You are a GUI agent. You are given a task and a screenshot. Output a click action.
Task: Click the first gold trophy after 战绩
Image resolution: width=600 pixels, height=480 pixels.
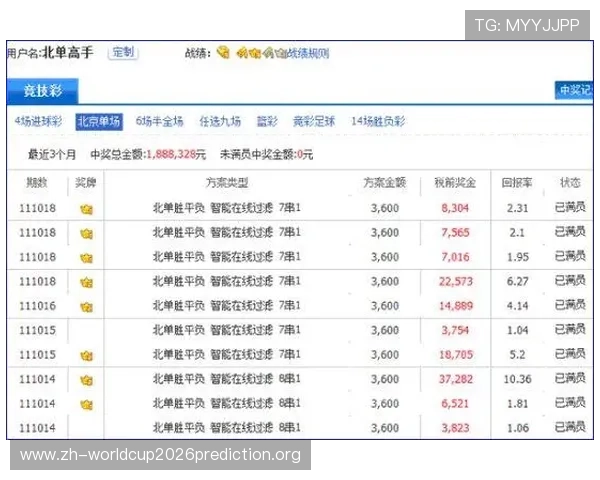point(223,52)
